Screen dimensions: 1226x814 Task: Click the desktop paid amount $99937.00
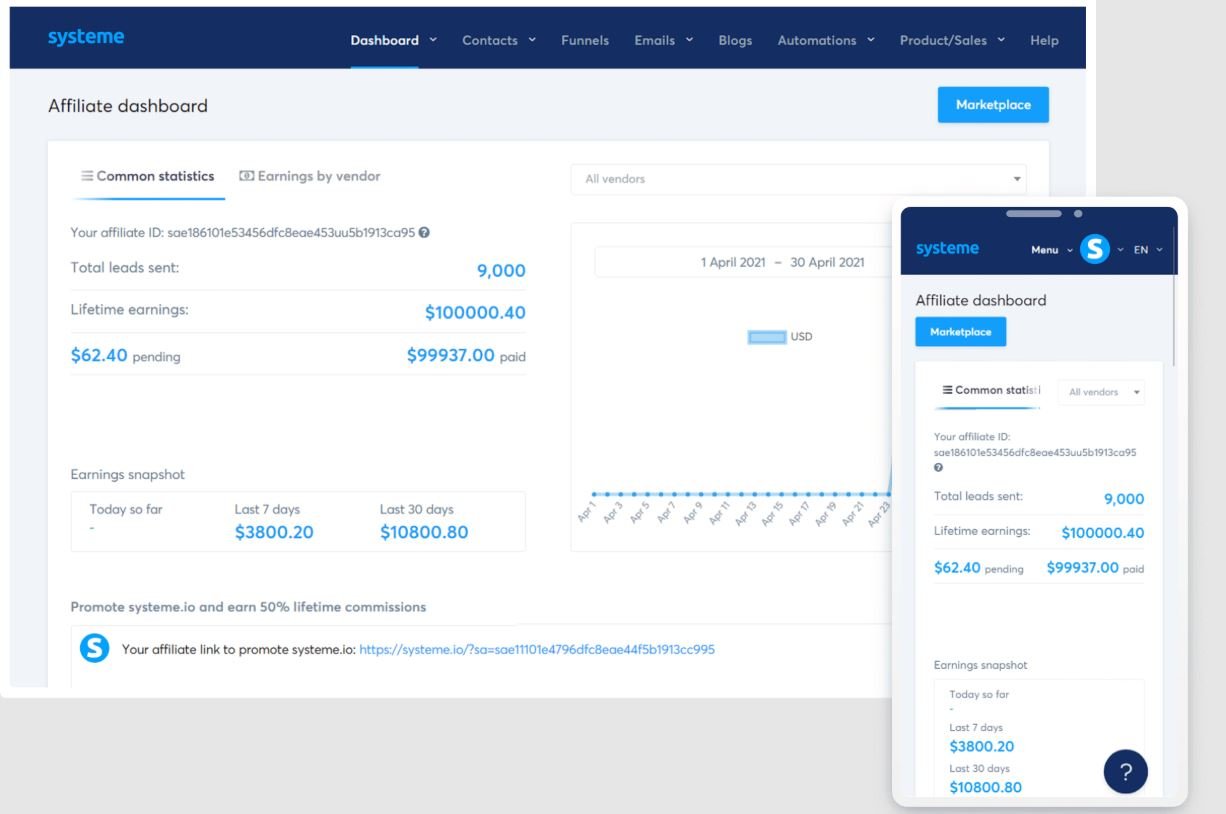pyautogui.click(x=450, y=355)
